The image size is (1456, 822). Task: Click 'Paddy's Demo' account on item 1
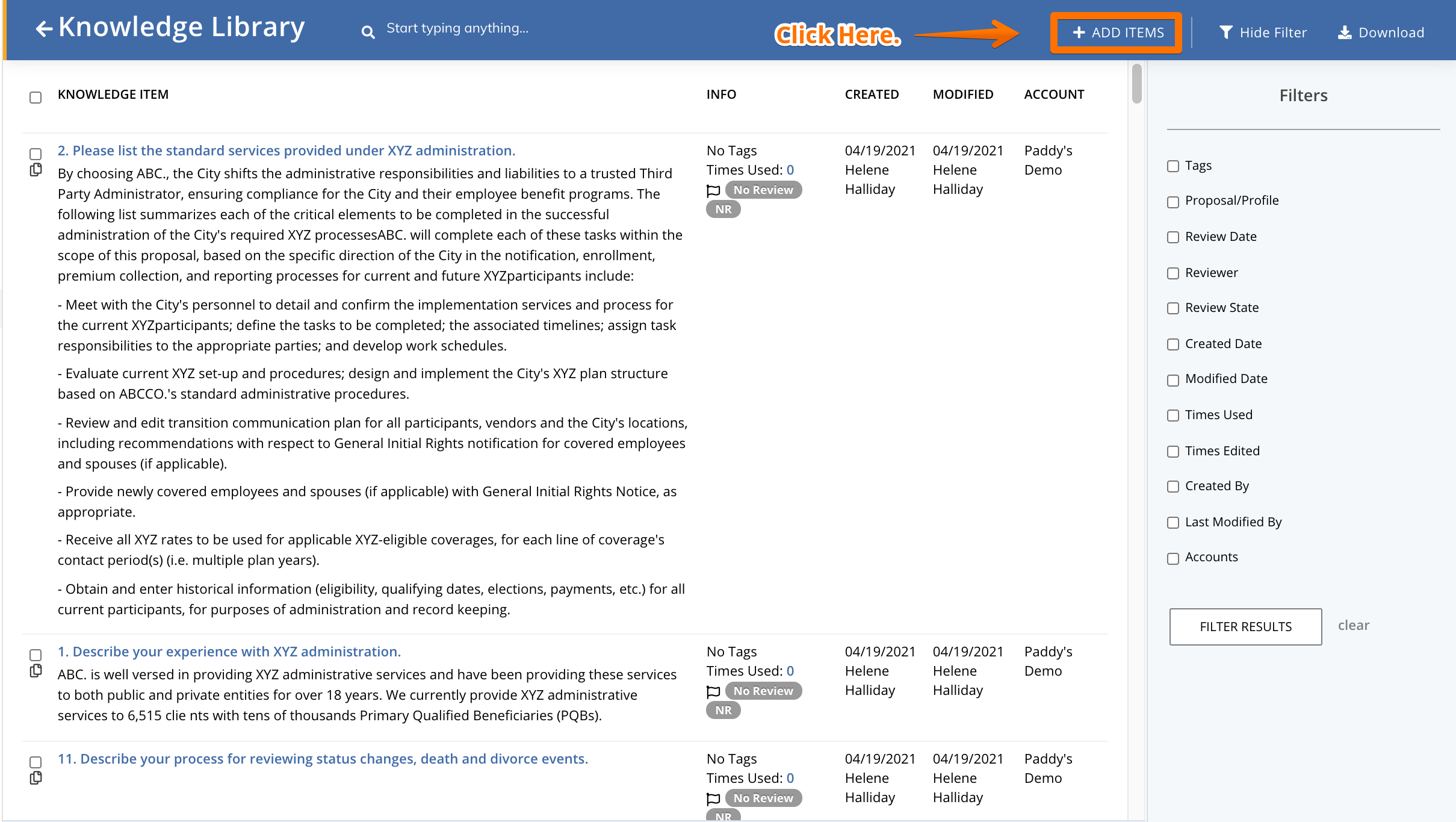pos(1048,661)
